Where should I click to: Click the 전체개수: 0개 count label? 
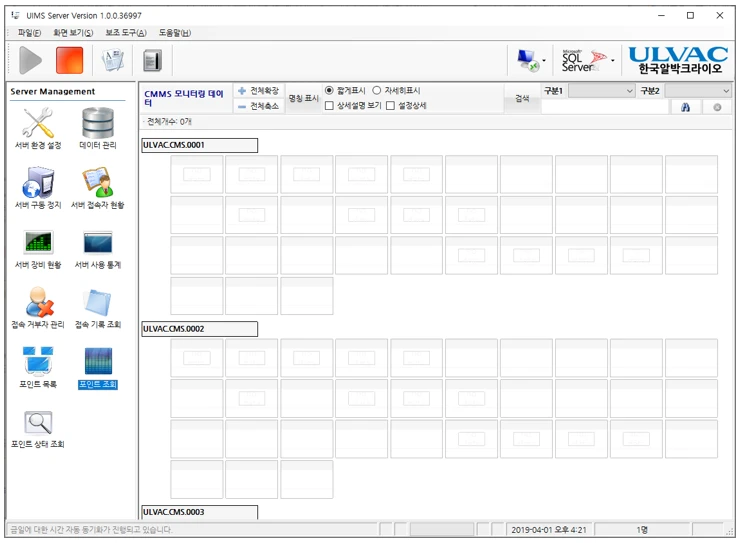(169, 122)
